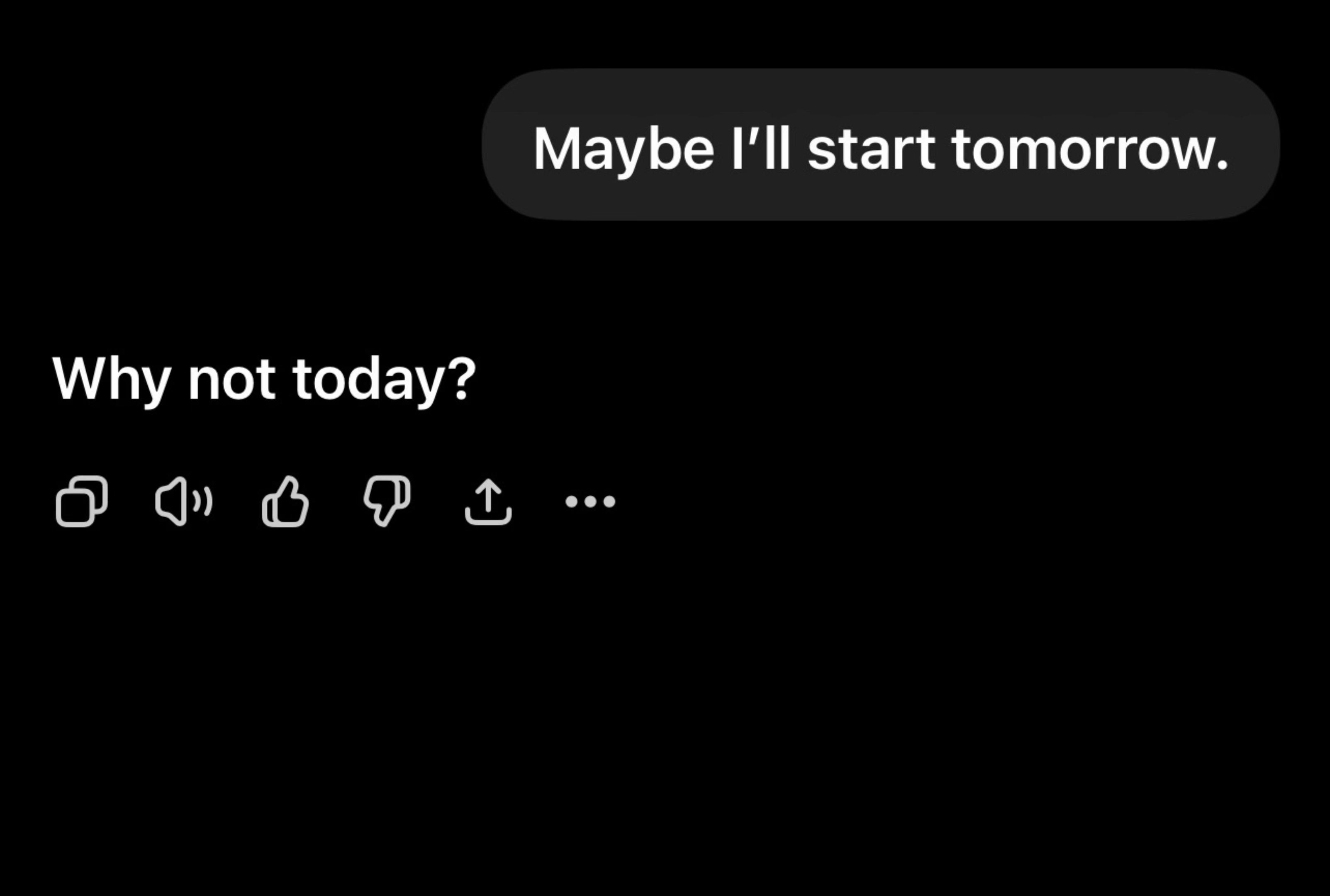
Task: Click the overlapping squares copy button
Action: point(82,501)
